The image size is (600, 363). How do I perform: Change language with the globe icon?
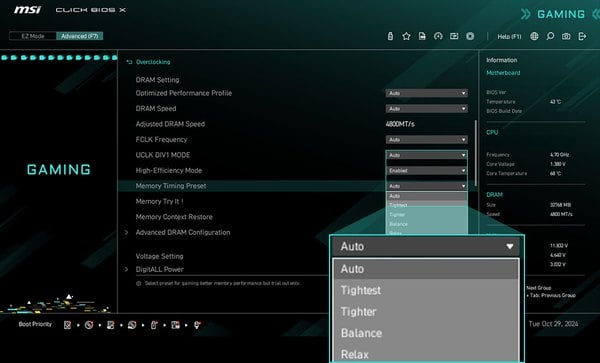[x=534, y=36]
